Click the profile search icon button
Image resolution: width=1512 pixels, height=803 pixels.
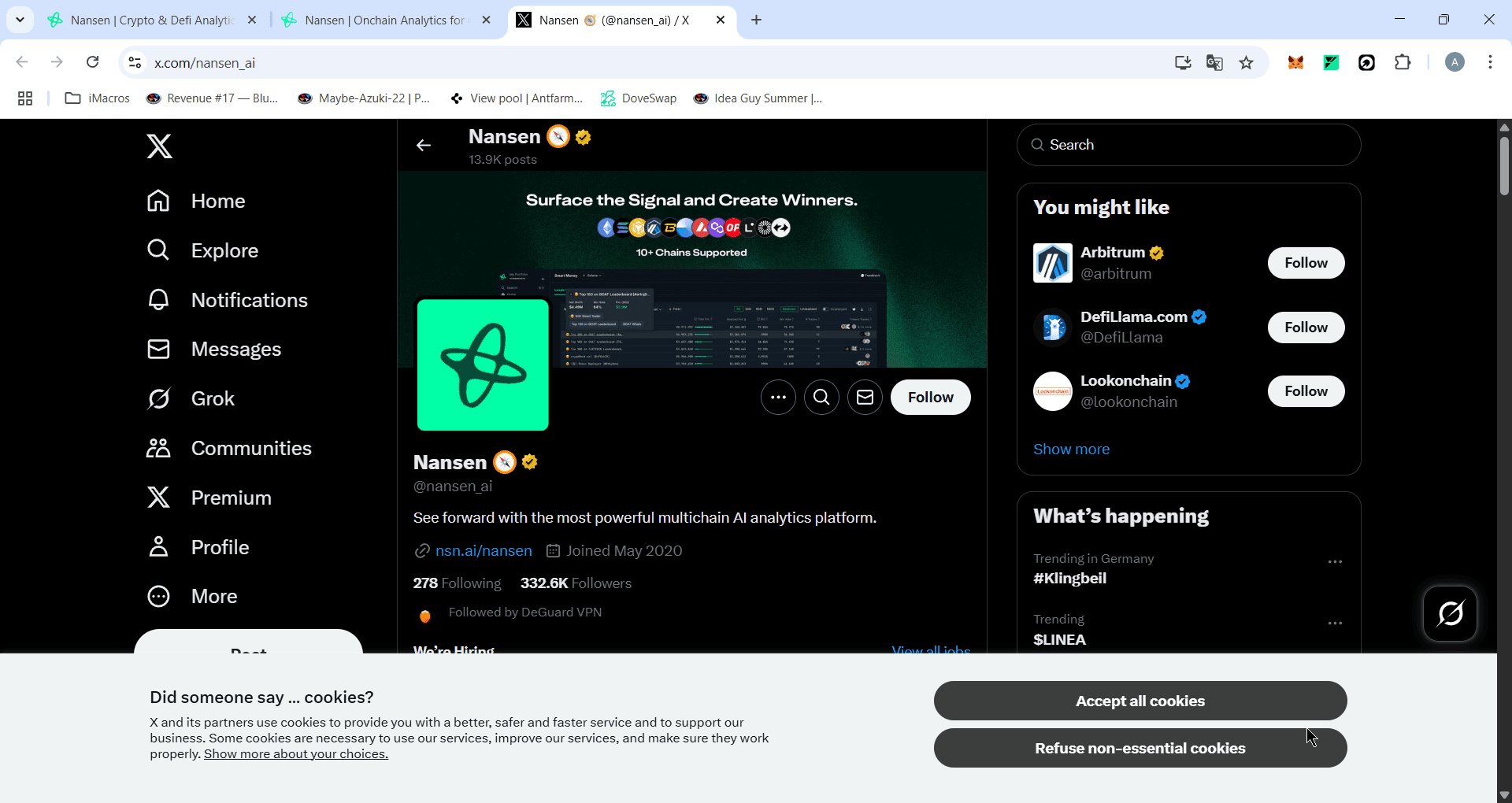(x=821, y=398)
